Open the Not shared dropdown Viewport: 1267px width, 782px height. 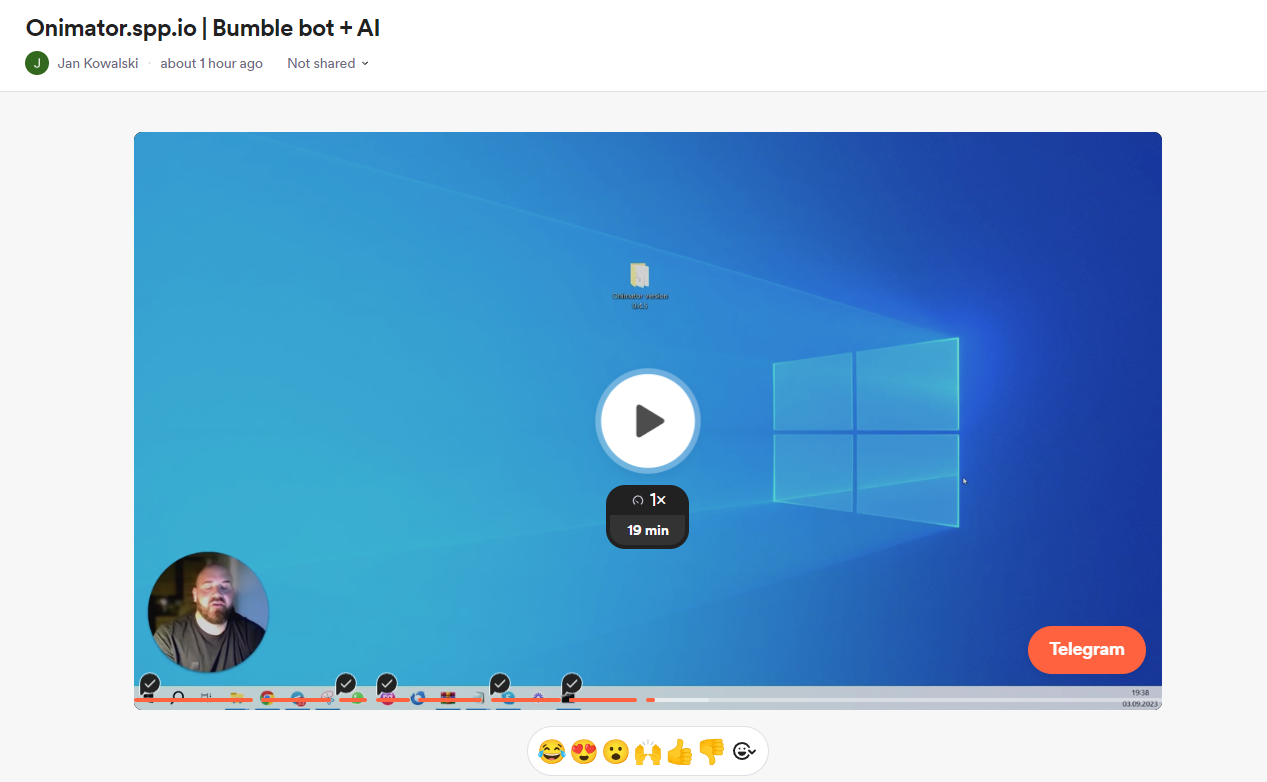tap(328, 63)
